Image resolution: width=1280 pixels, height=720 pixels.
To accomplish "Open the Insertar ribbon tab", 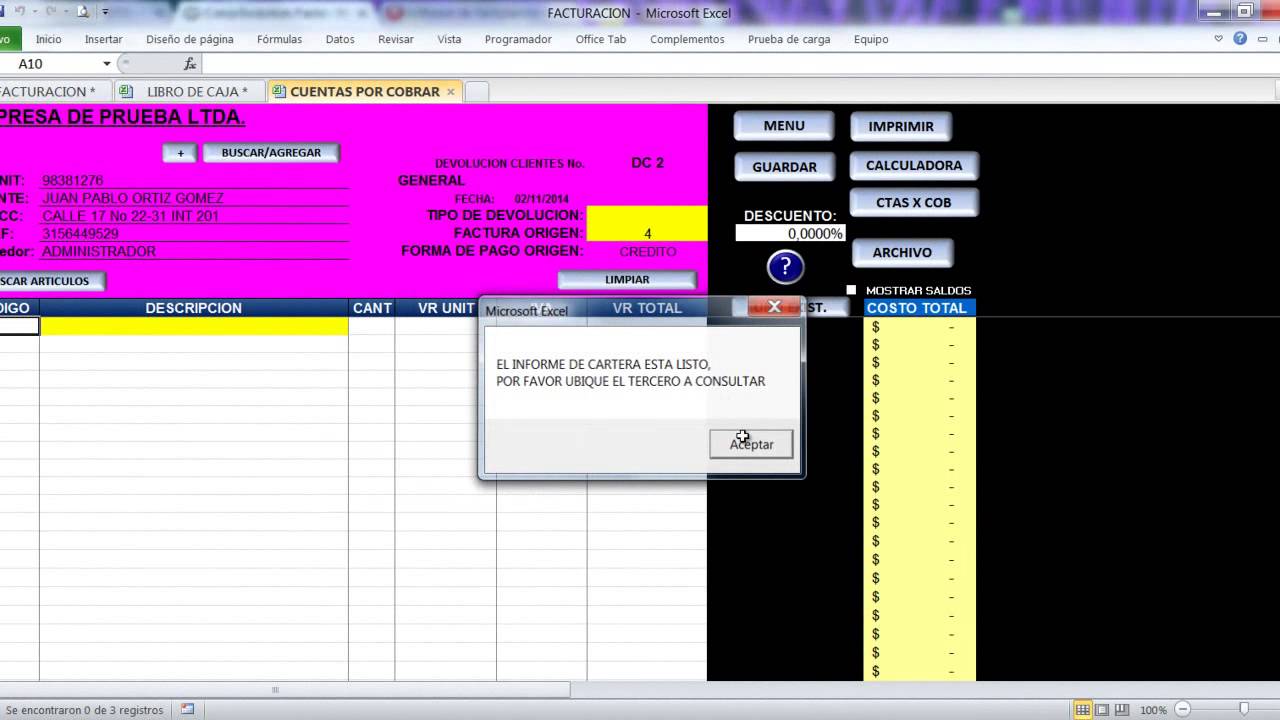I will tap(104, 39).
